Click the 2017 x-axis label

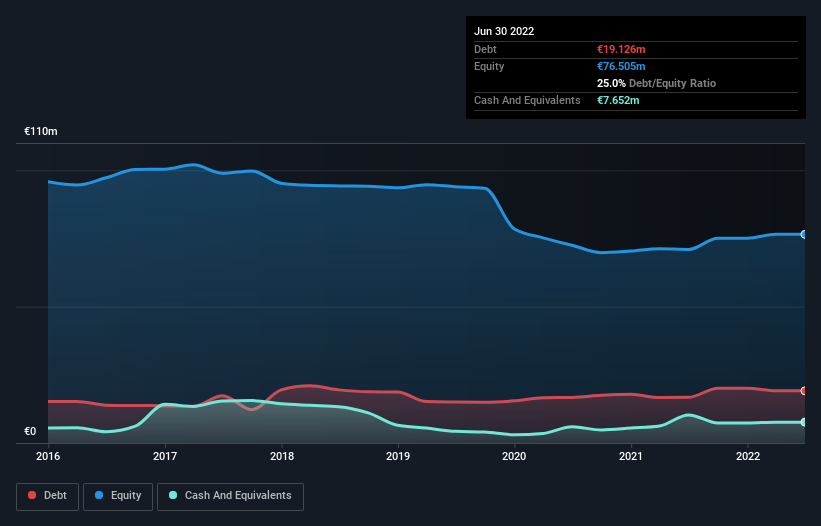point(165,456)
